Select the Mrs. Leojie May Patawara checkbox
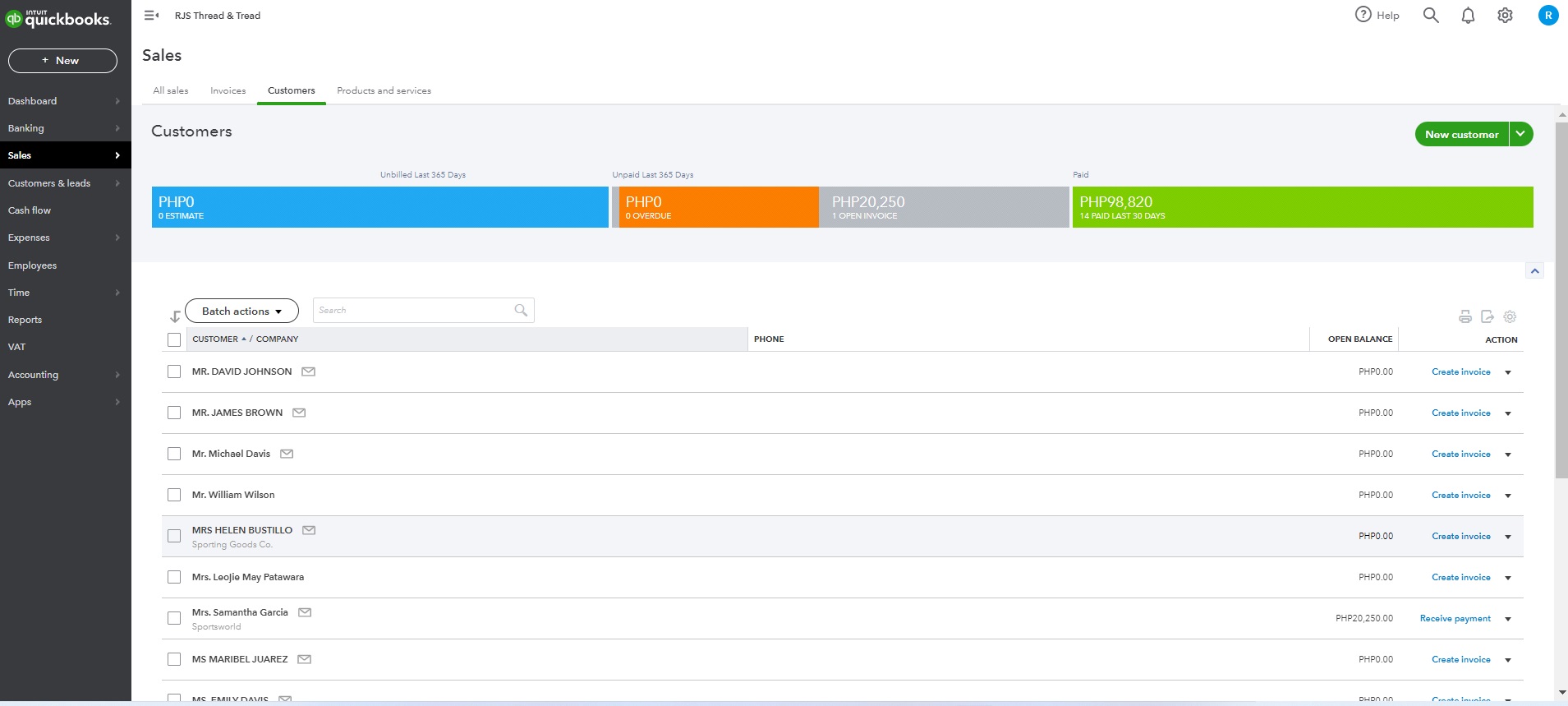The width and height of the screenshot is (1568, 706). coord(174,577)
